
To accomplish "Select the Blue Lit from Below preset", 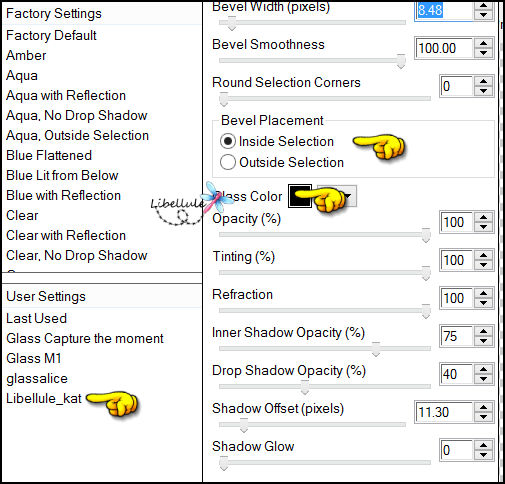I will coord(62,176).
